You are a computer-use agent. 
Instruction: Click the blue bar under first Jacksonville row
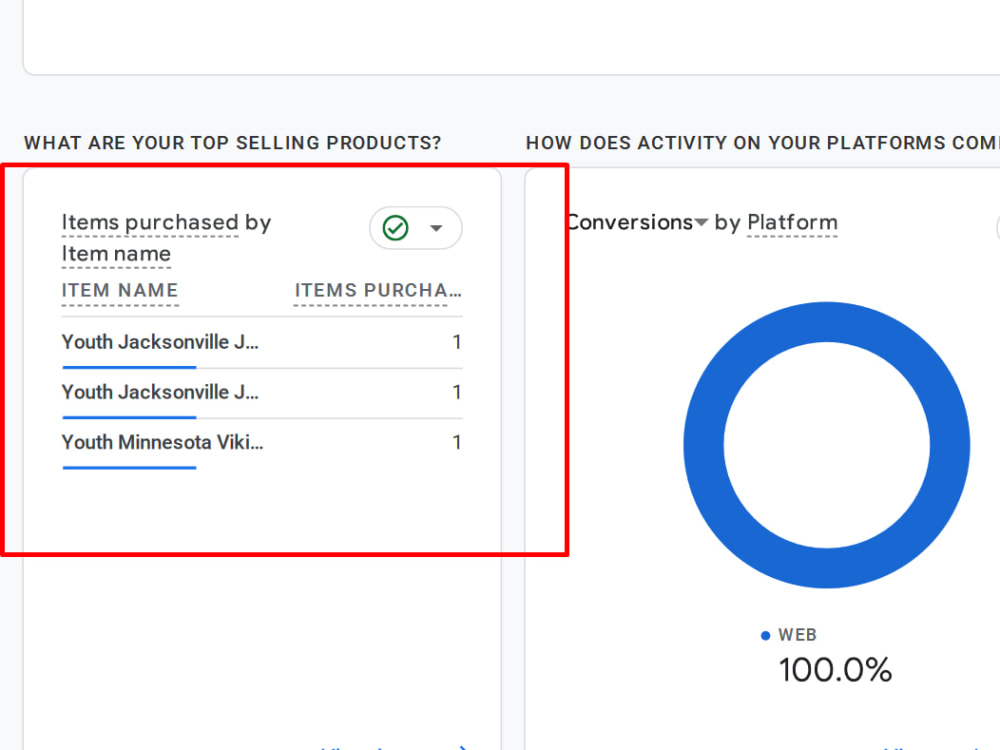[x=129, y=367]
